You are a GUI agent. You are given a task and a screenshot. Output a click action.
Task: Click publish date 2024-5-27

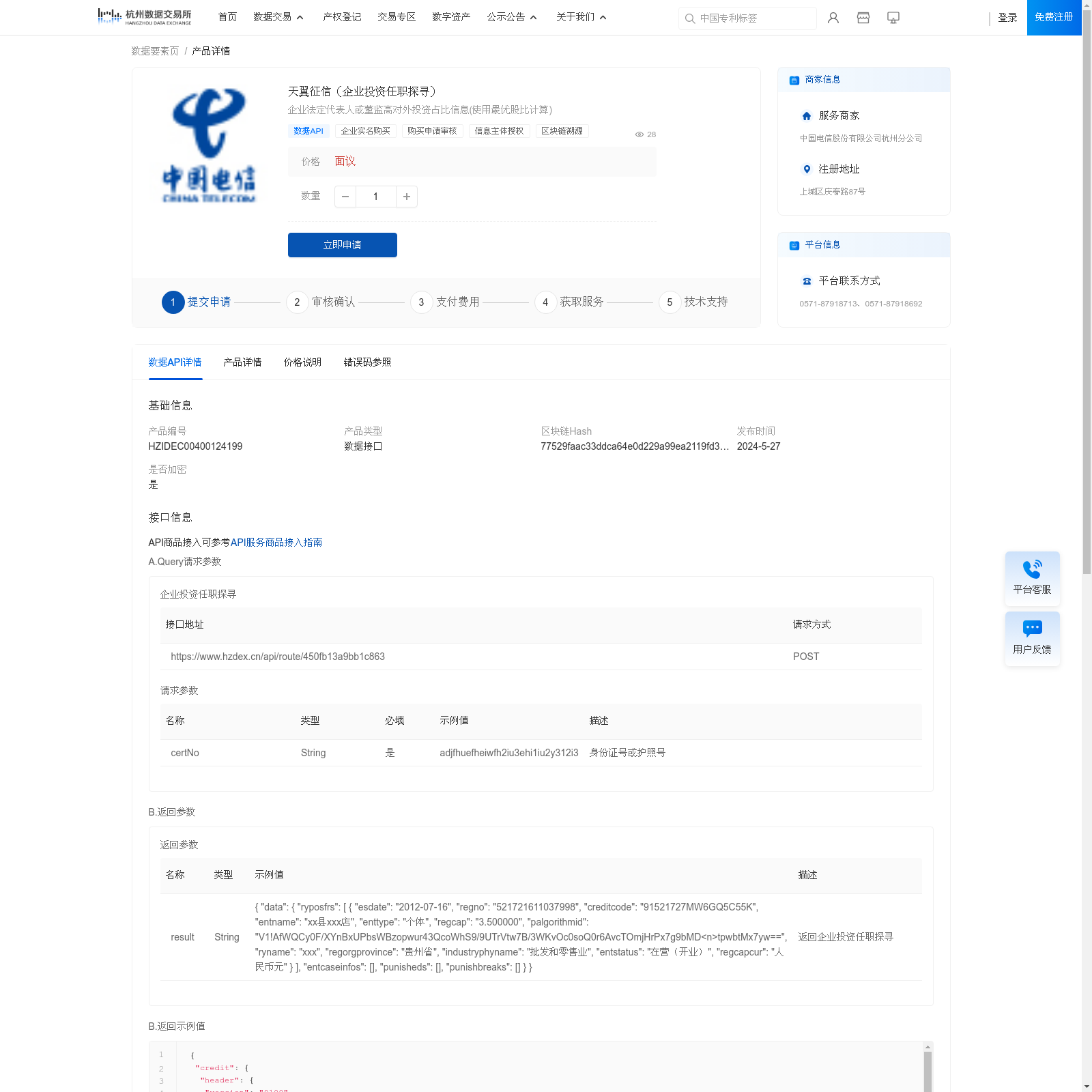tap(758, 446)
